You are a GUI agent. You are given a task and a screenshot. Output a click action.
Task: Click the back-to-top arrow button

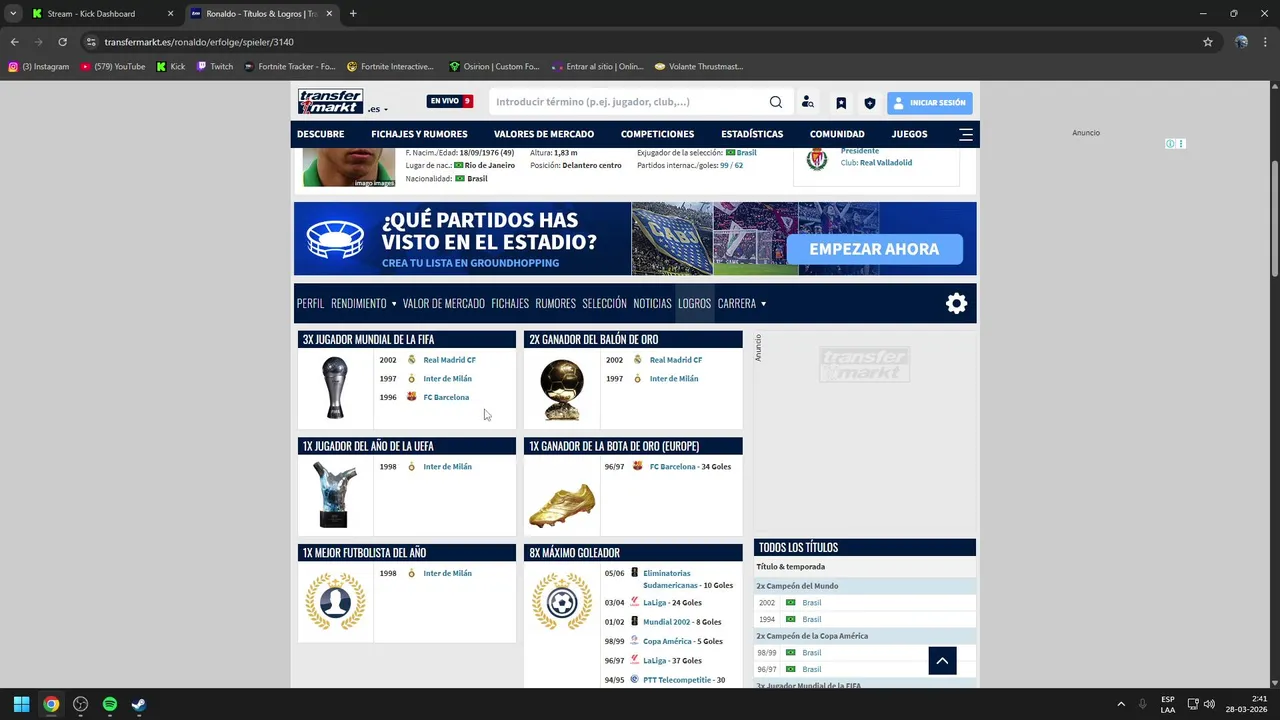pyautogui.click(x=943, y=661)
